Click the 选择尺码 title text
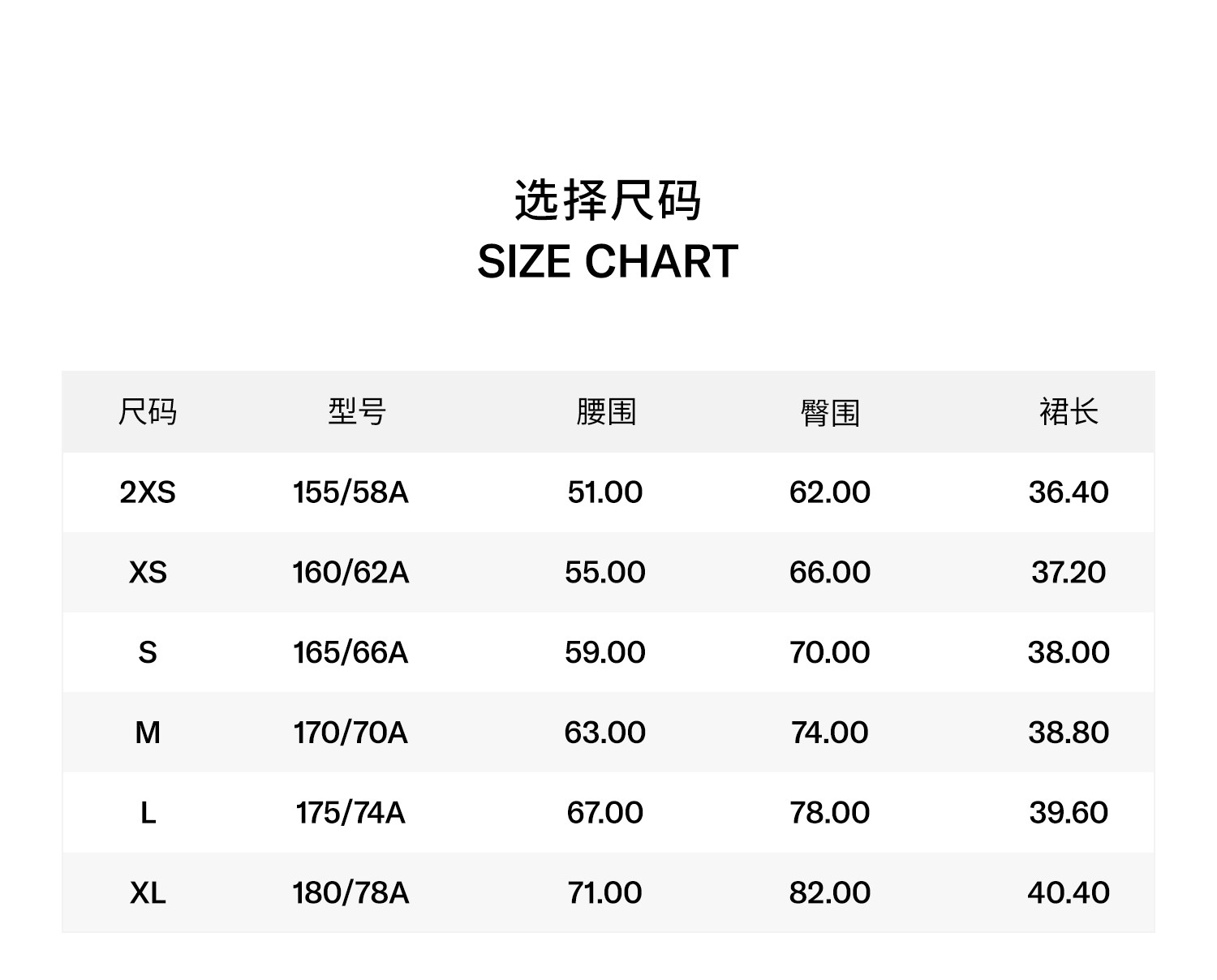The height and width of the screenshot is (980, 1217). coord(608,200)
